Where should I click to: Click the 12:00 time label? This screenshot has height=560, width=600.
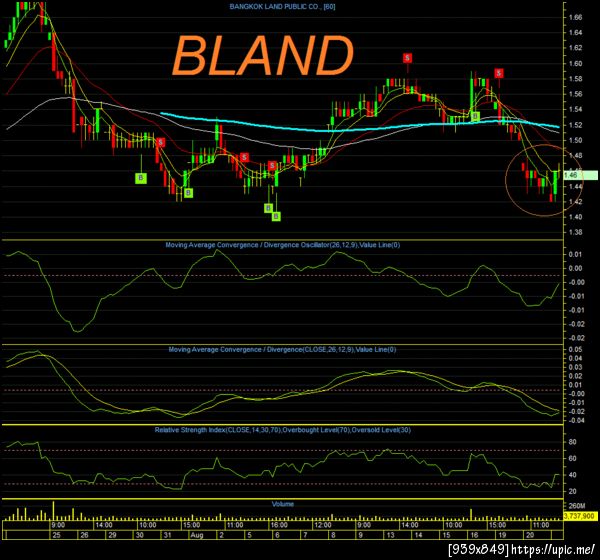tap(323, 525)
